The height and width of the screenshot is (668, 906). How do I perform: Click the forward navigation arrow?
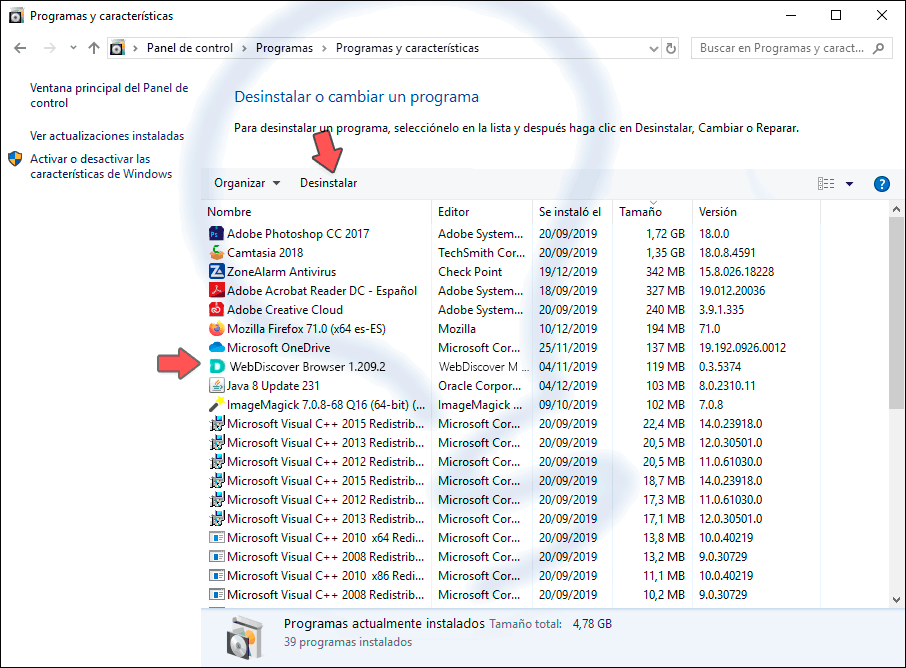(50, 49)
